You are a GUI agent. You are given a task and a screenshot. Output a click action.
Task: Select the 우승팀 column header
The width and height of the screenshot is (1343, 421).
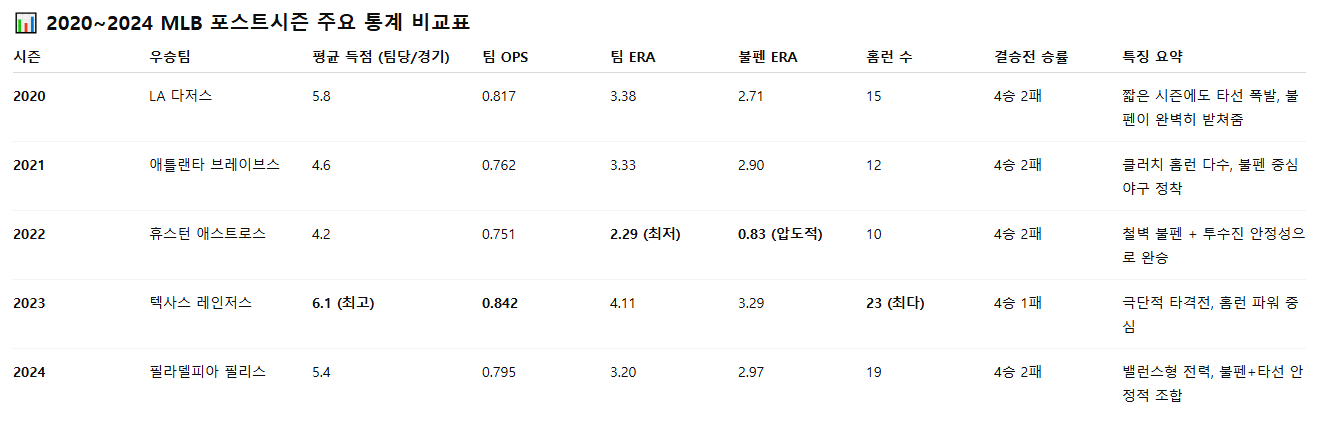(x=168, y=57)
